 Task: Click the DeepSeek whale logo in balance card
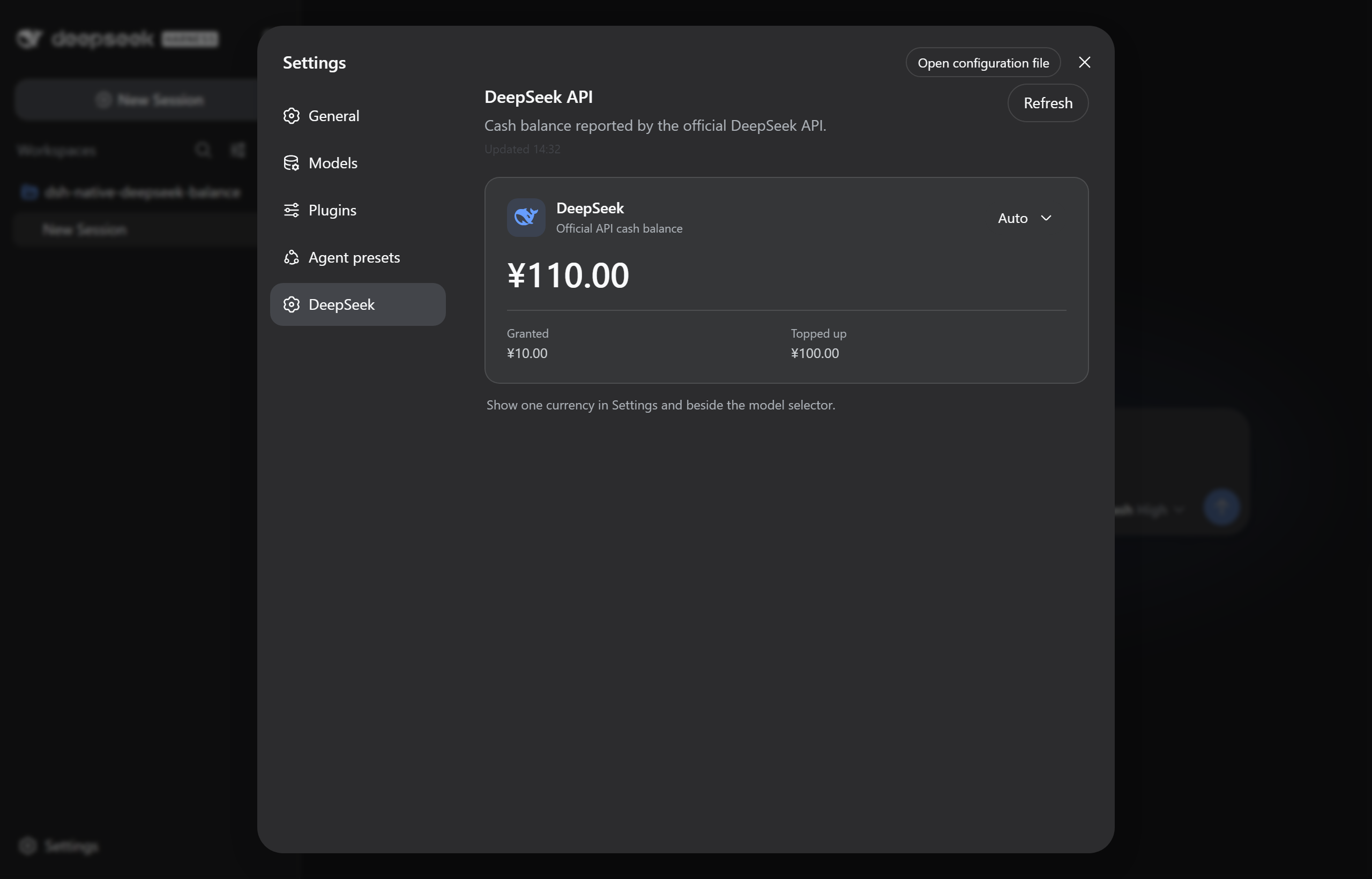pos(526,218)
